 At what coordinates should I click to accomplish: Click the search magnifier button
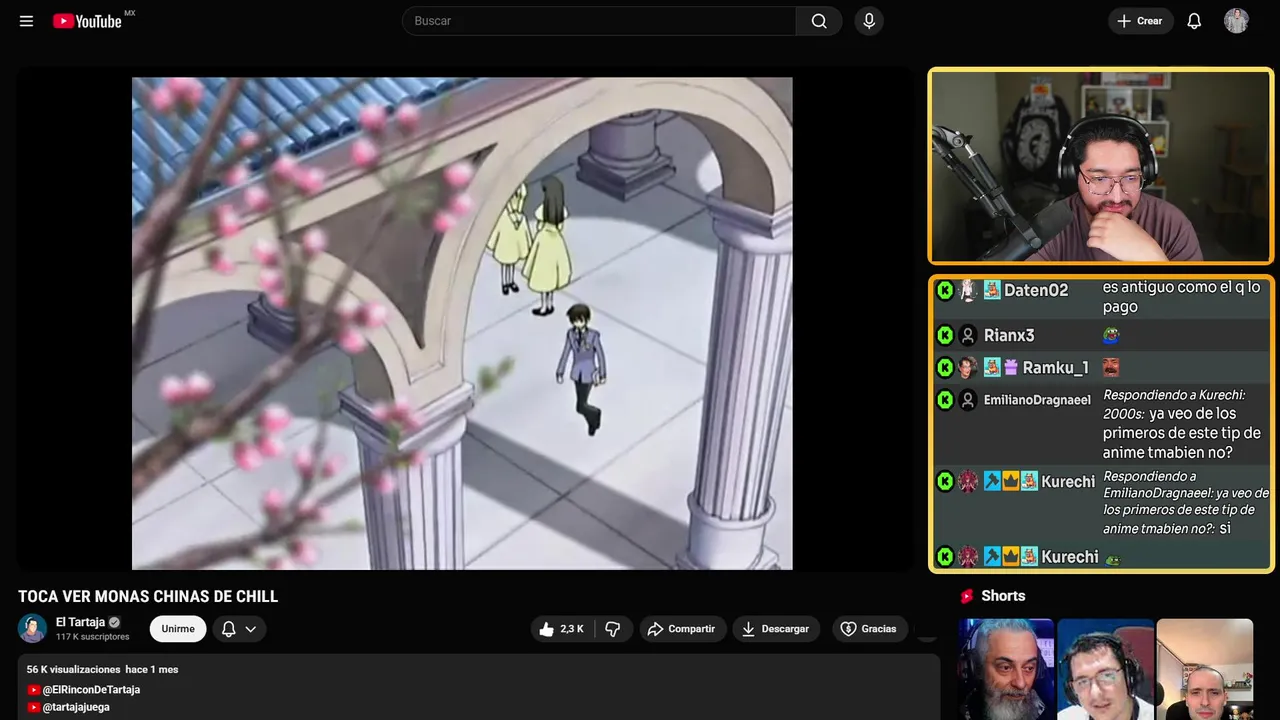(819, 21)
